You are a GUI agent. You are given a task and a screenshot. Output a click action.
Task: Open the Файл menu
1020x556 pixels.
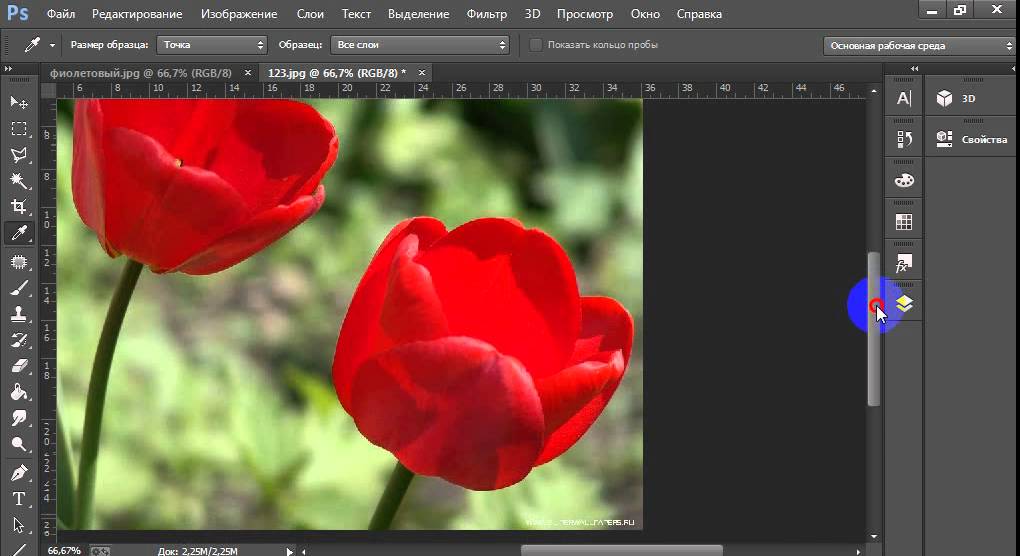point(60,14)
